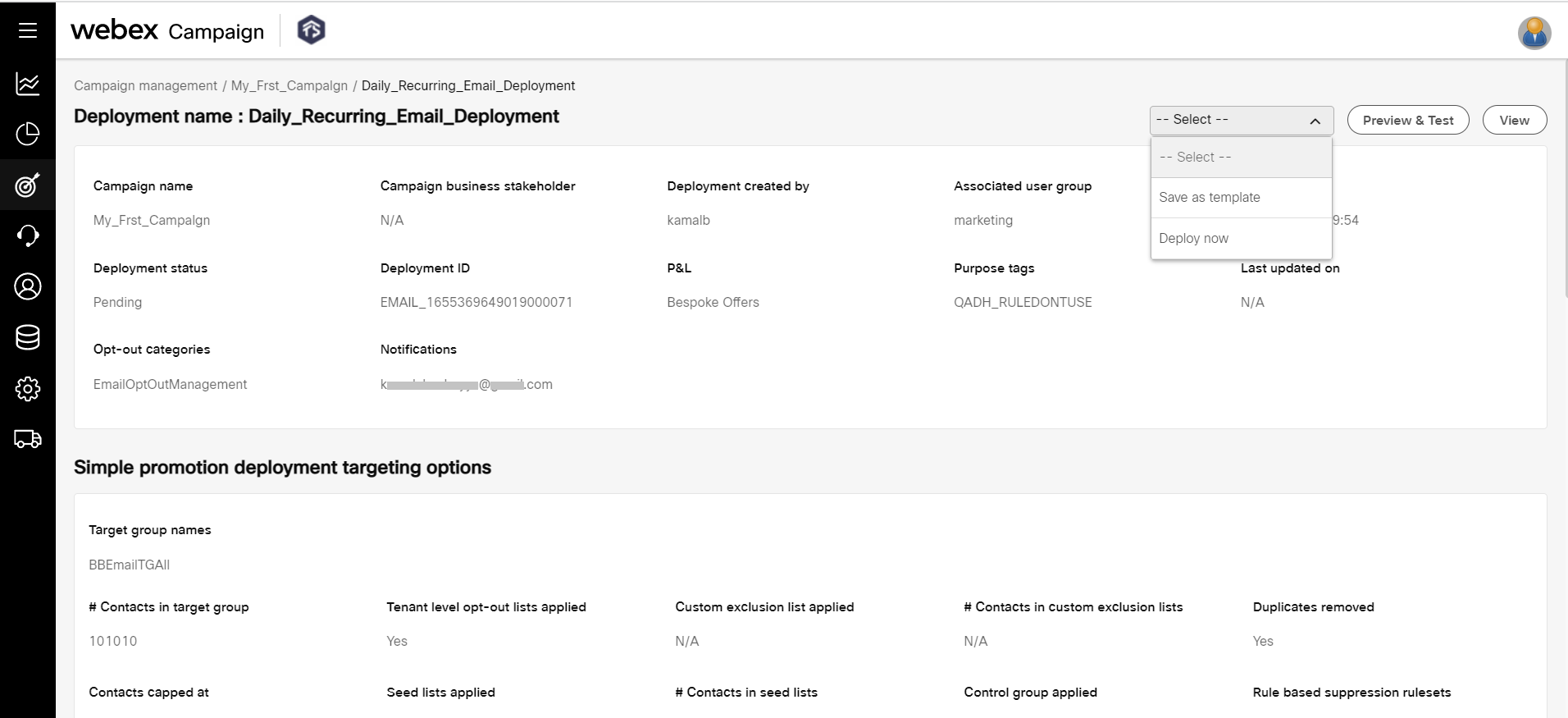Viewport: 1568px width, 718px height.
Task: Go to Campaign management breadcrumb
Action: [x=145, y=85]
